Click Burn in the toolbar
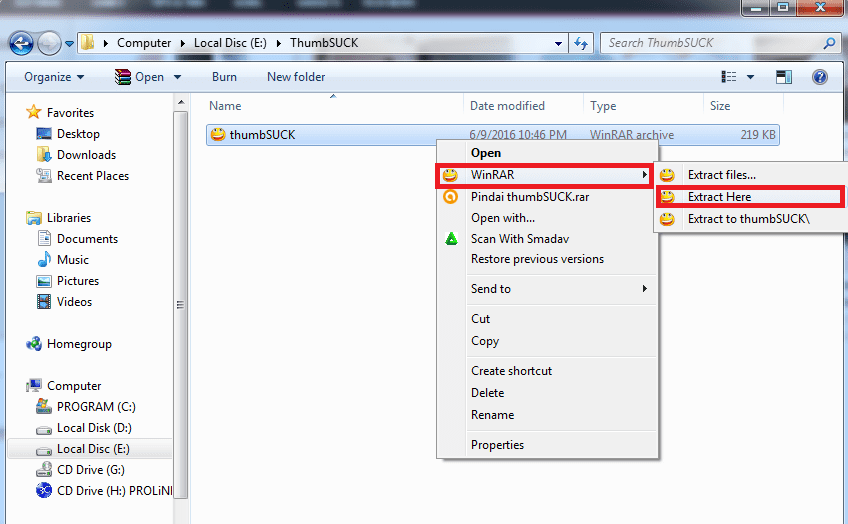 tap(224, 77)
